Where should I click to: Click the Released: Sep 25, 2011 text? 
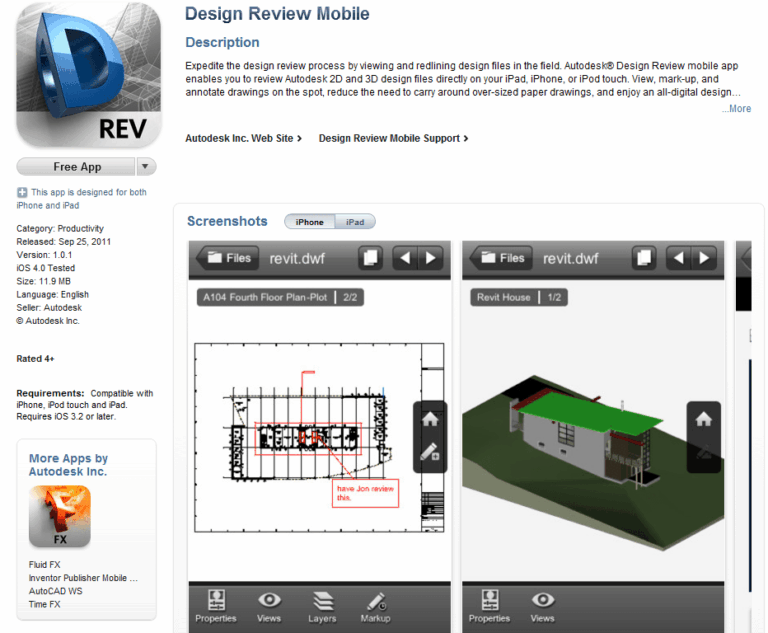tap(64, 242)
